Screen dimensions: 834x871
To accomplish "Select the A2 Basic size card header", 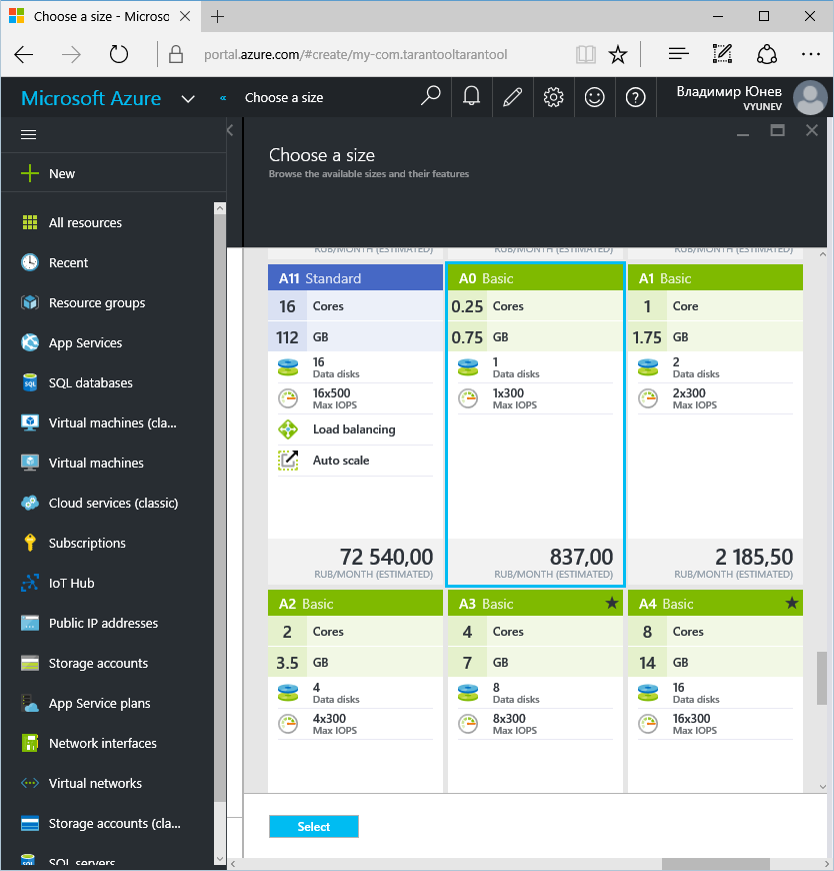I will click(356, 603).
